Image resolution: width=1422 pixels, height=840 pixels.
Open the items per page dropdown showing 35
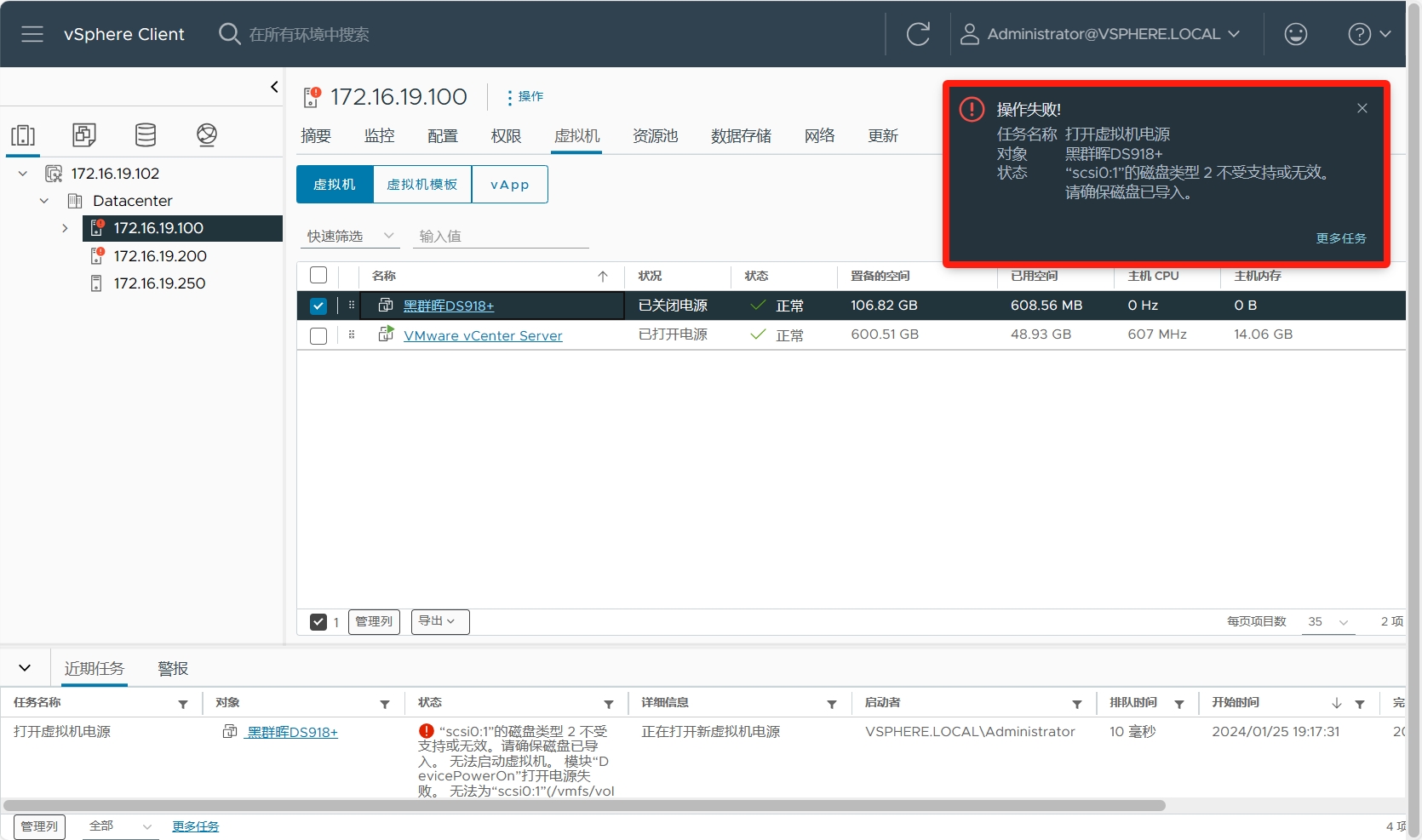coord(1328,622)
